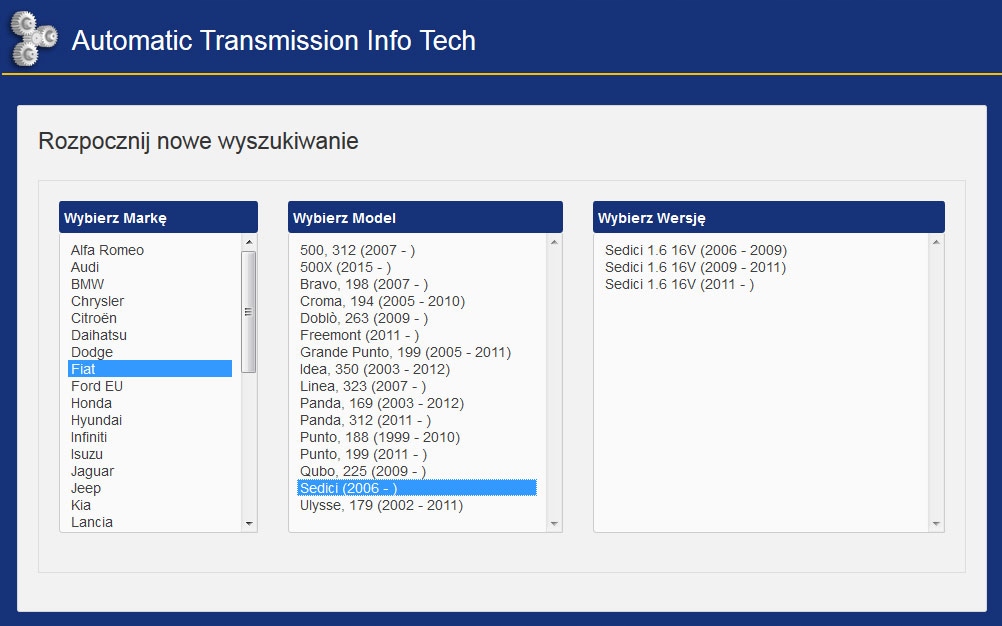Viewport: 1002px width, 626px height.
Task: Select Jeep from Wybierz Markę
Action: pyautogui.click(x=86, y=488)
